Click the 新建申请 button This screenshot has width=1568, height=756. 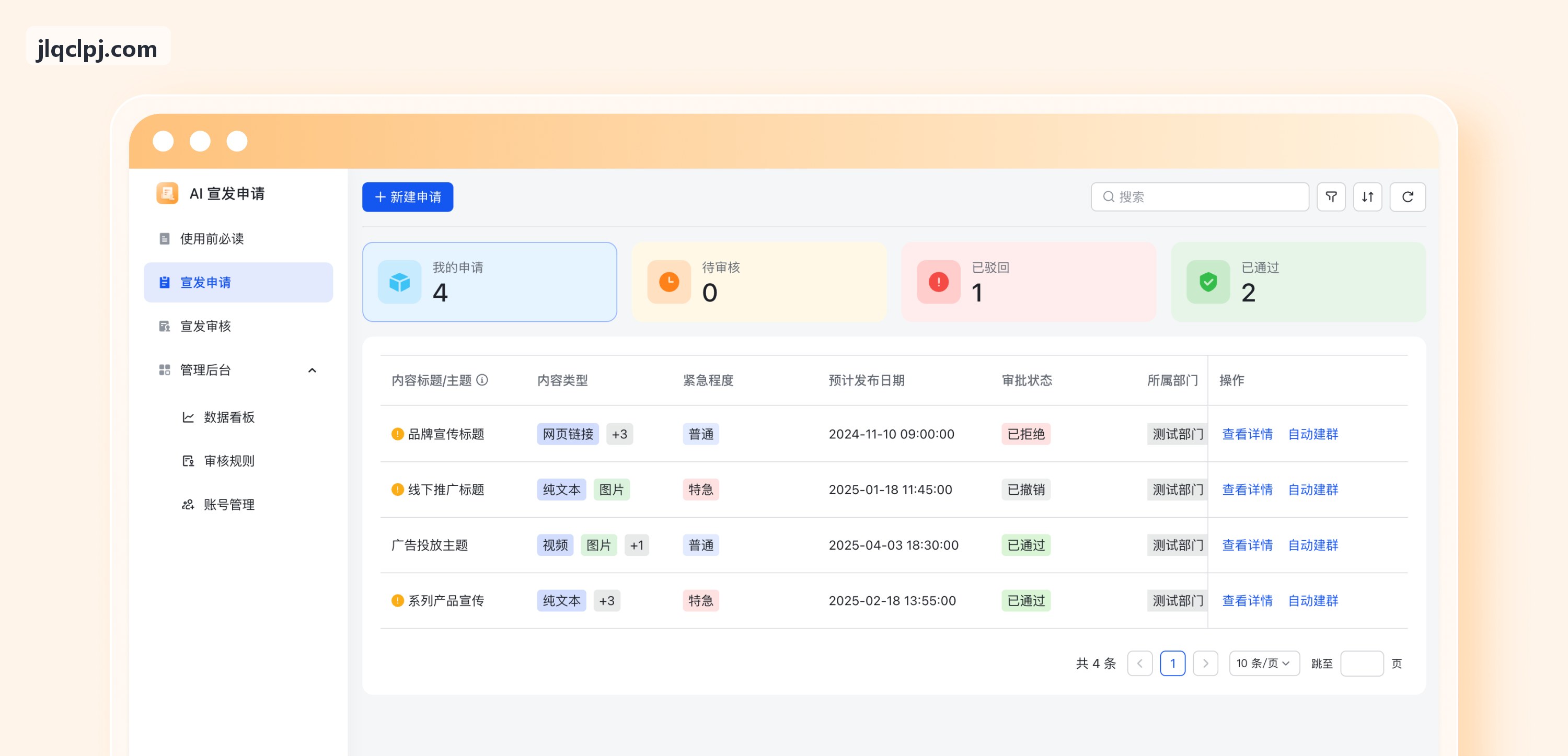pos(407,196)
